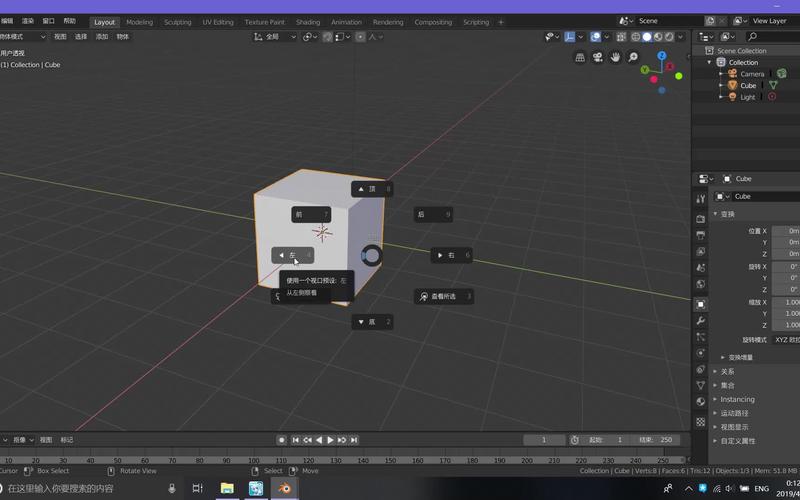Open the Texture checkerboard tab
This screenshot has height=500, width=800.
point(701,422)
